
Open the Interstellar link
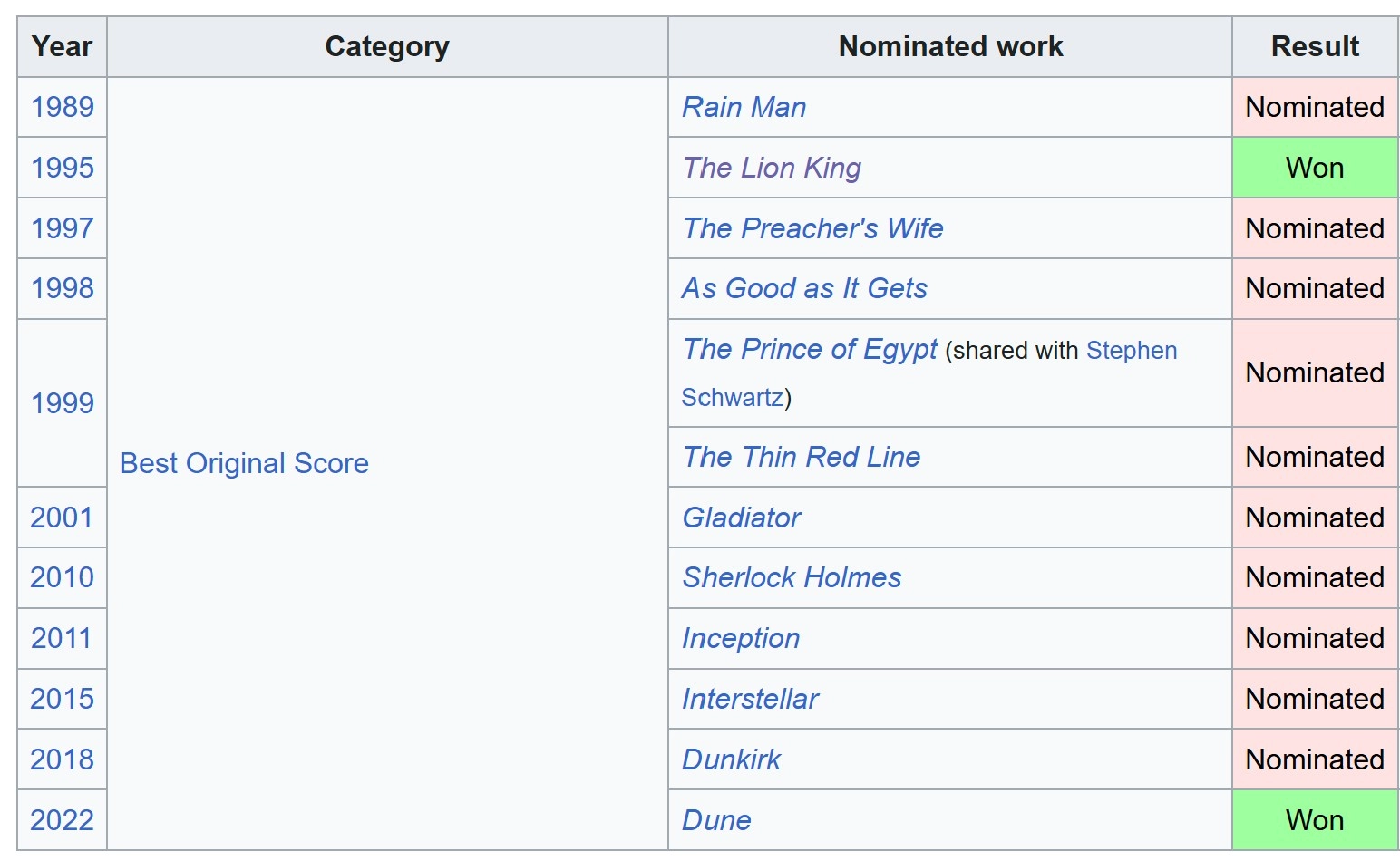[x=750, y=699]
